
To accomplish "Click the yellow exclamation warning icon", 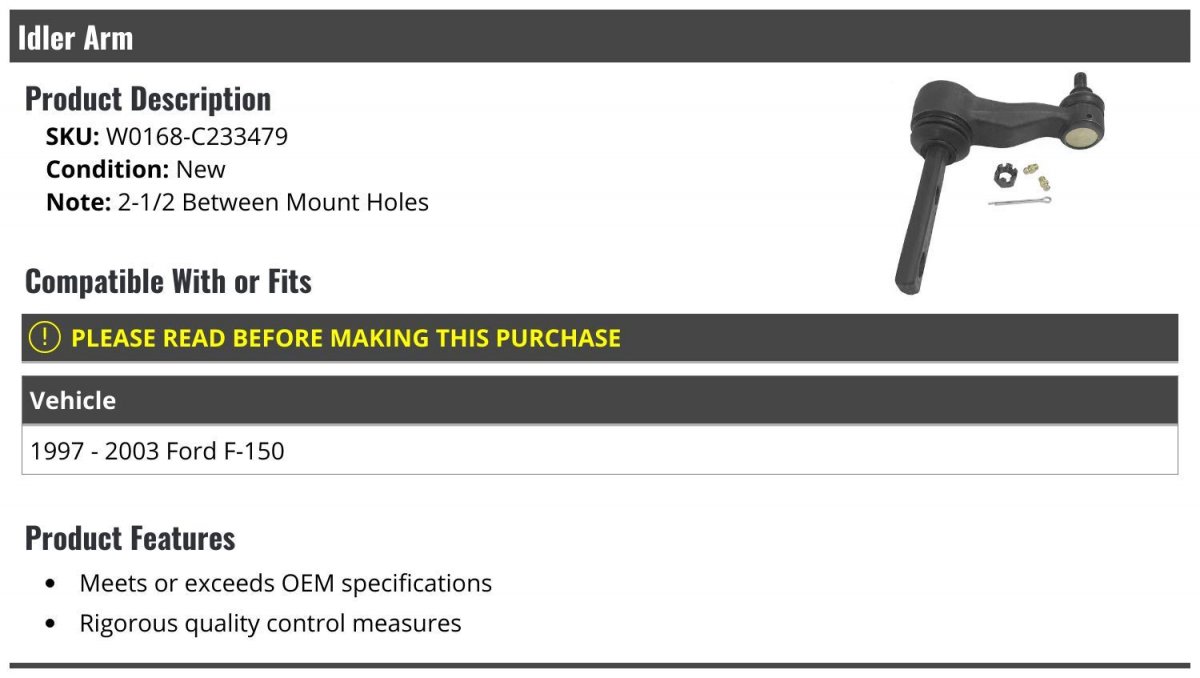I will 45,337.
